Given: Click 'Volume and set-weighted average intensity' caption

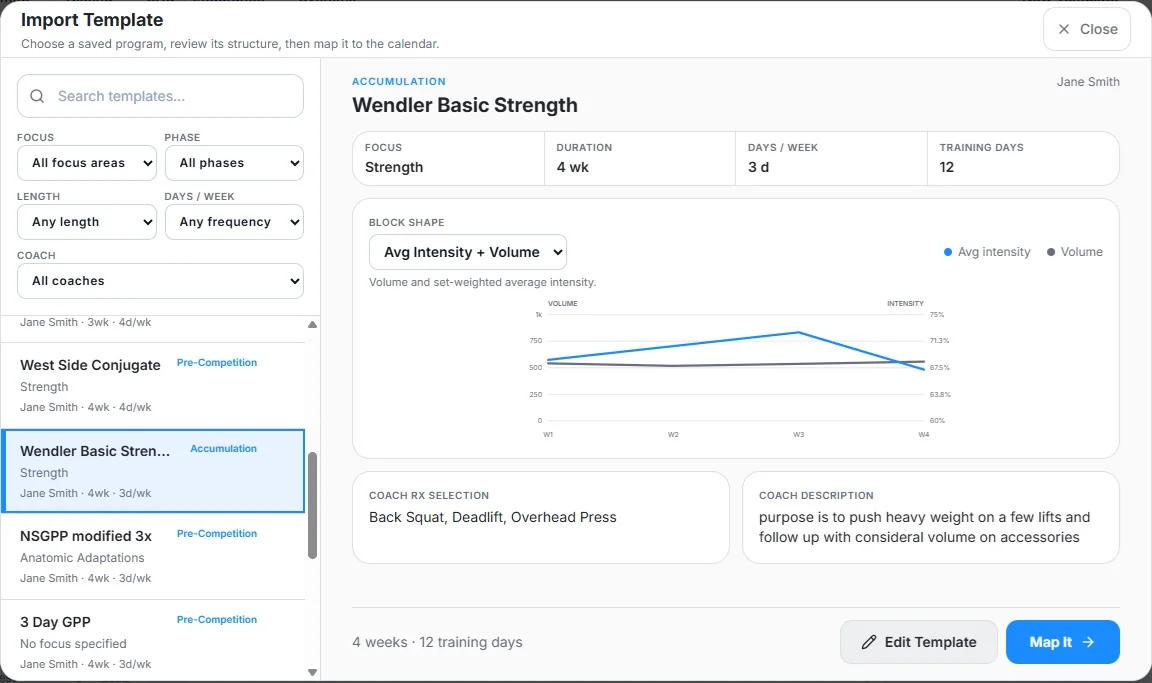Looking at the screenshot, I should pyautogui.click(x=482, y=282).
